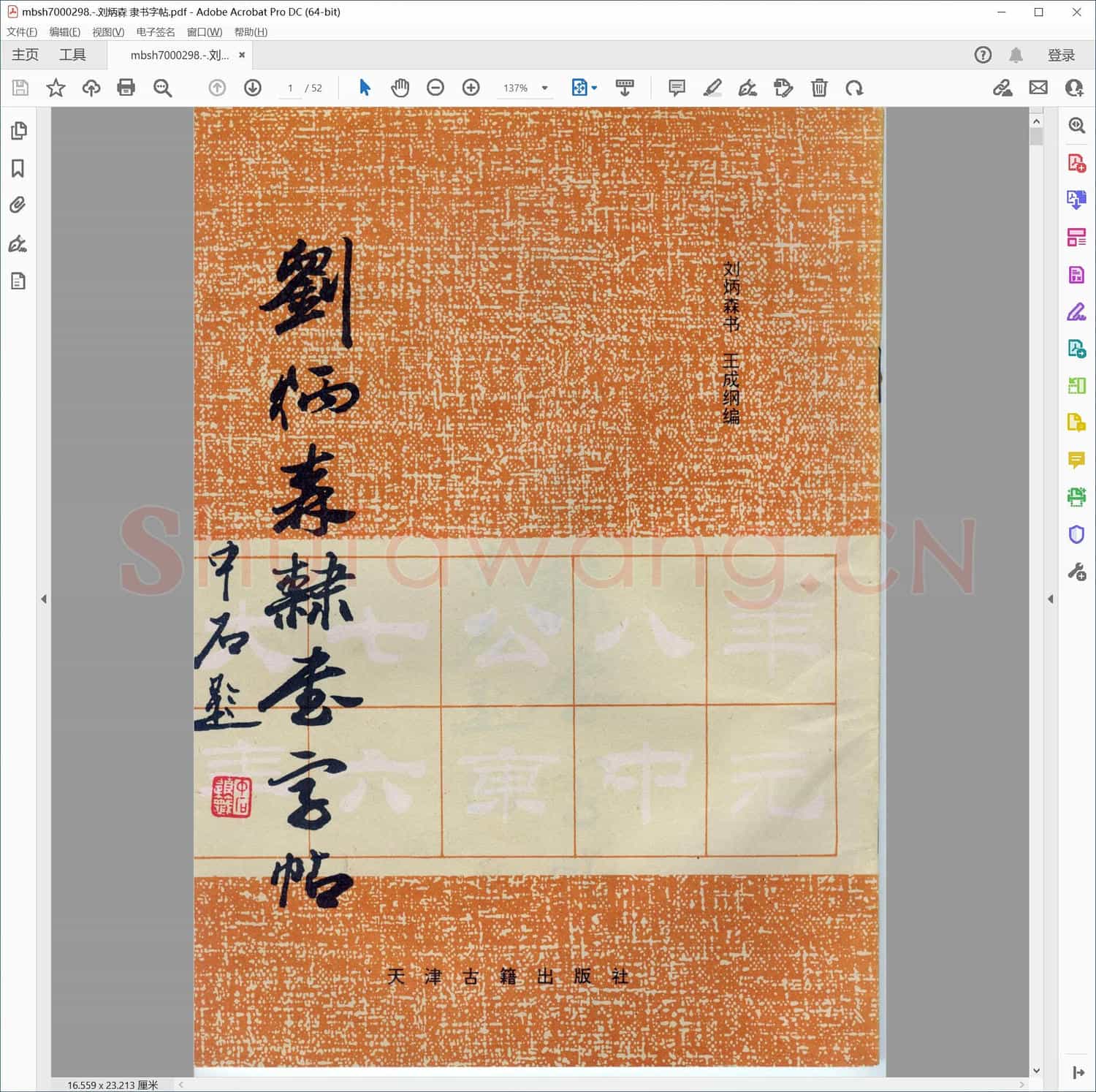Open the zoom percentage dropdown
This screenshot has height=1092, width=1096.
coord(544,88)
